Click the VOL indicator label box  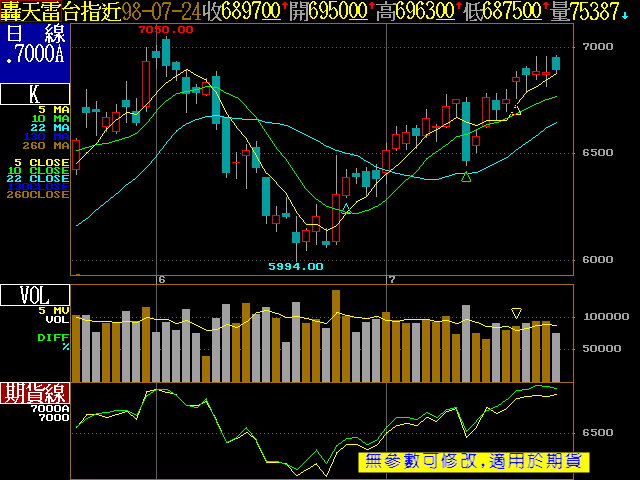35,296
